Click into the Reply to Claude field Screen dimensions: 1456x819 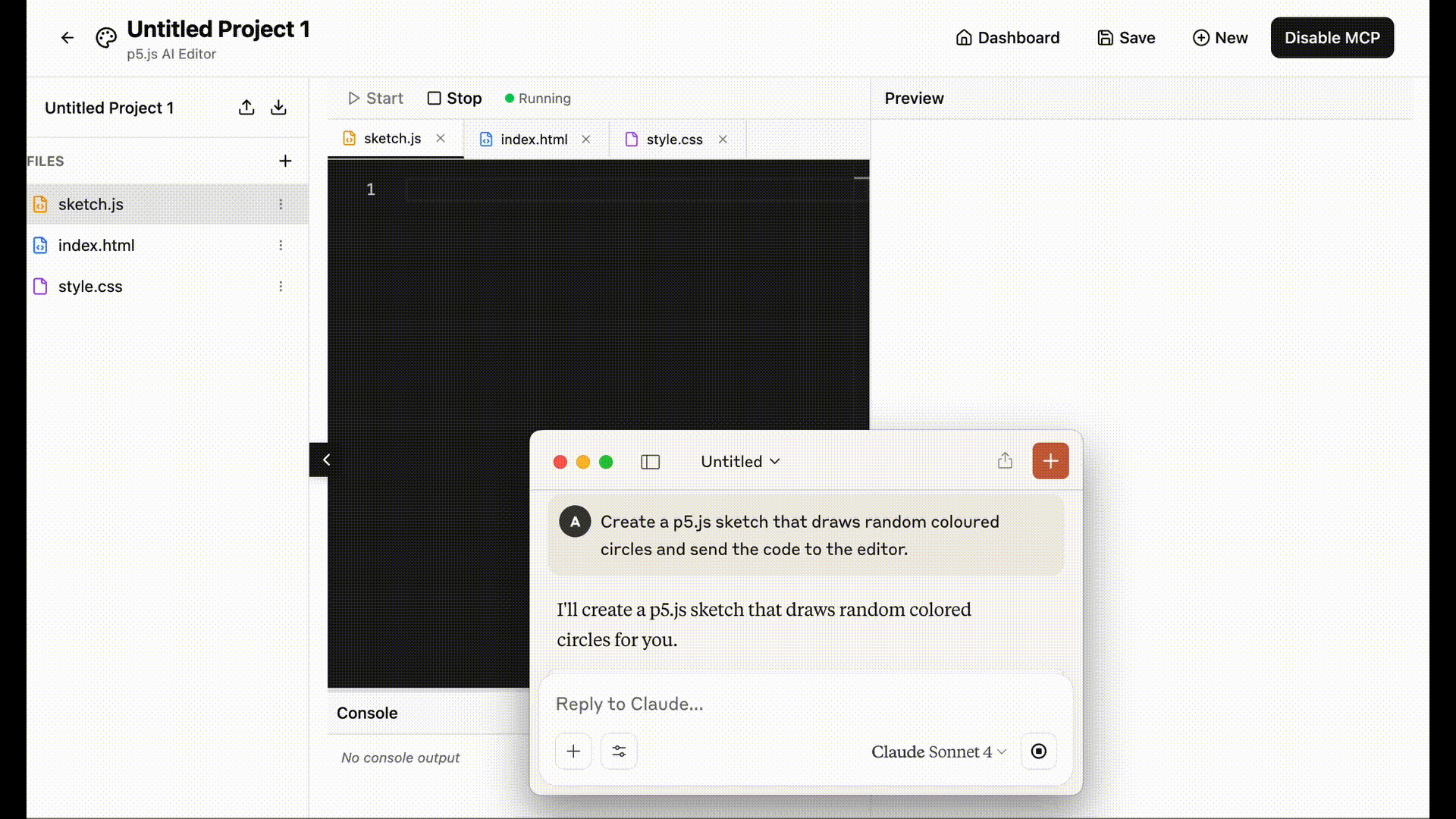click(x=805, y=704)
